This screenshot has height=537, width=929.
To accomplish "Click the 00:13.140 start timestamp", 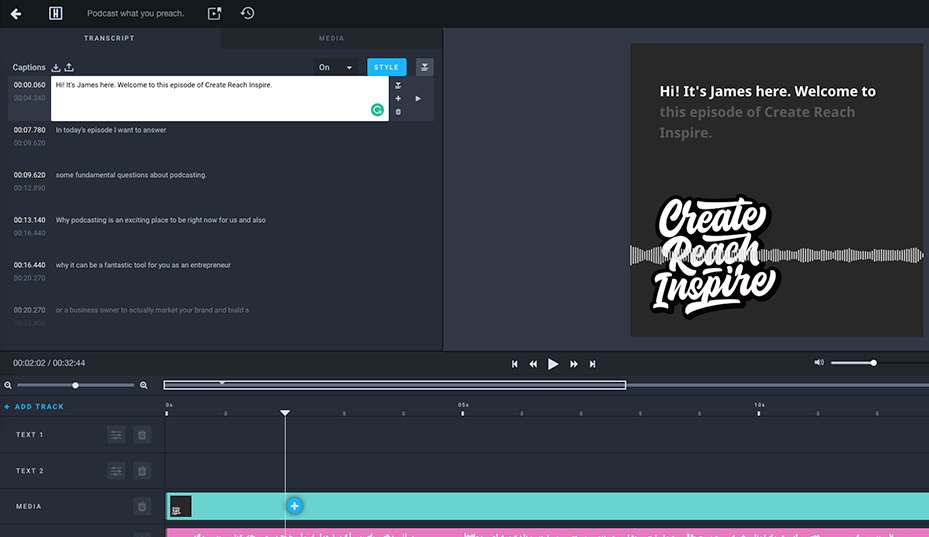I will 30,220.
